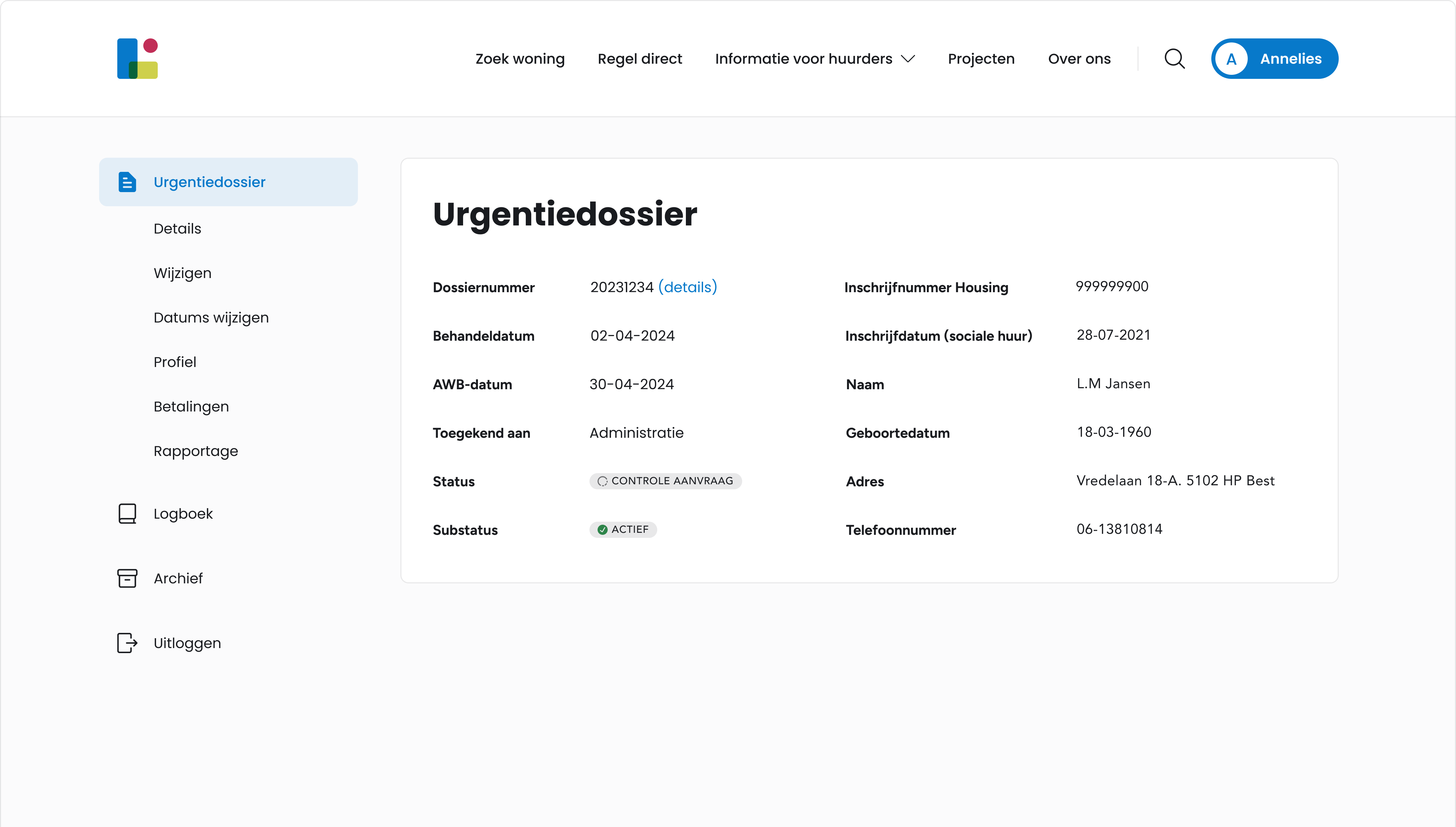Open Rapportage from sidebar
This screenshot has height=827, width=1456.
(195, 451)
